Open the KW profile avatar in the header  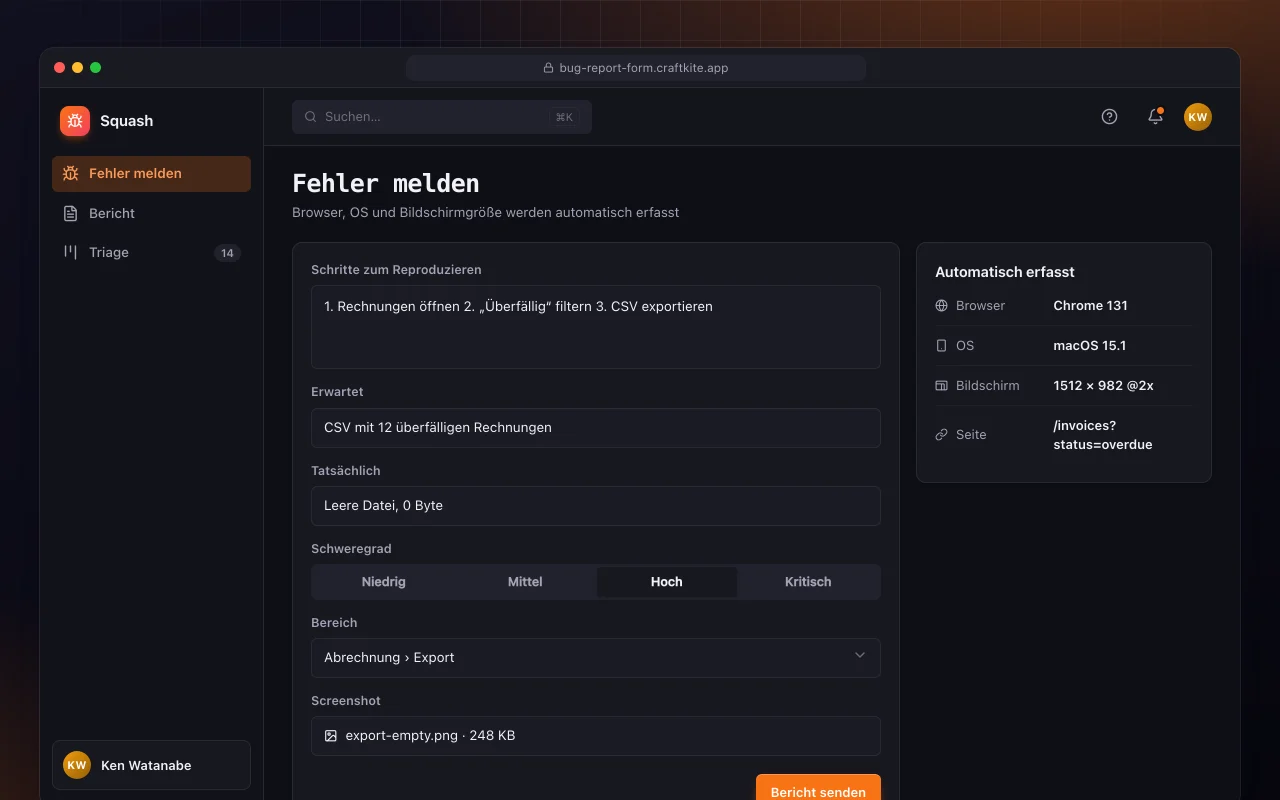1198,117
